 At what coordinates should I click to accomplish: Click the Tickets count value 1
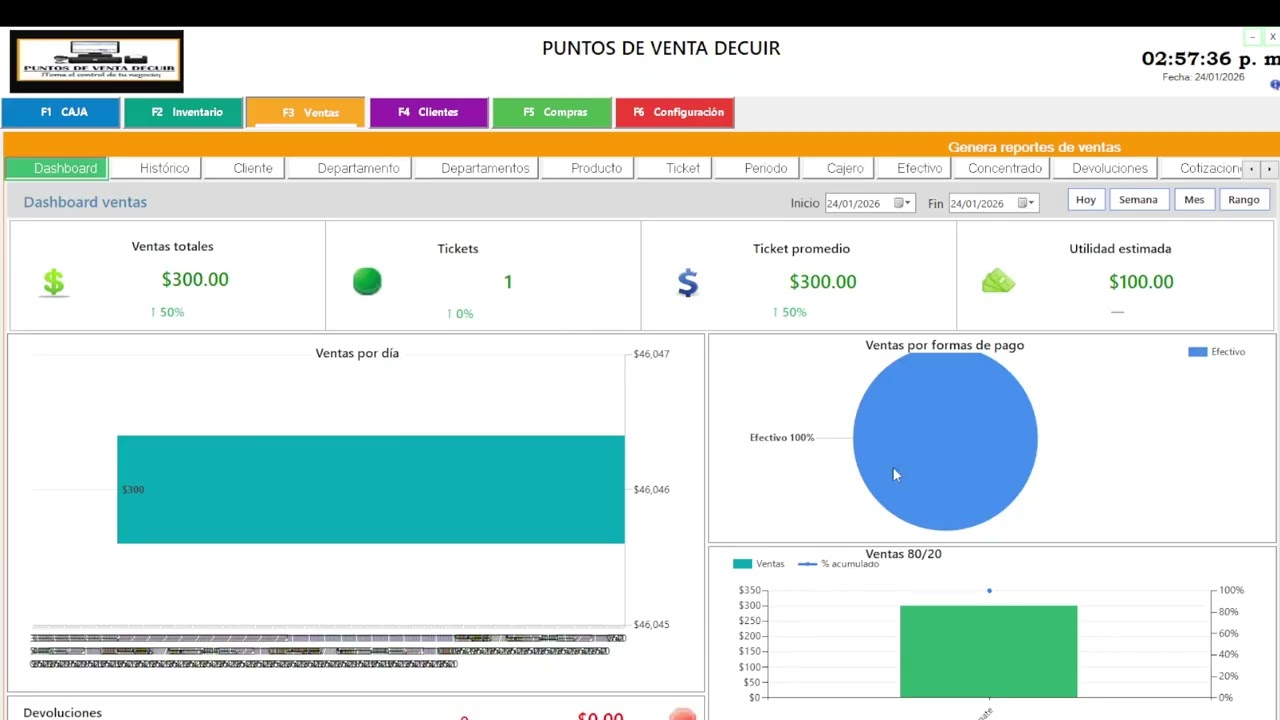click(x=508, y=282)
